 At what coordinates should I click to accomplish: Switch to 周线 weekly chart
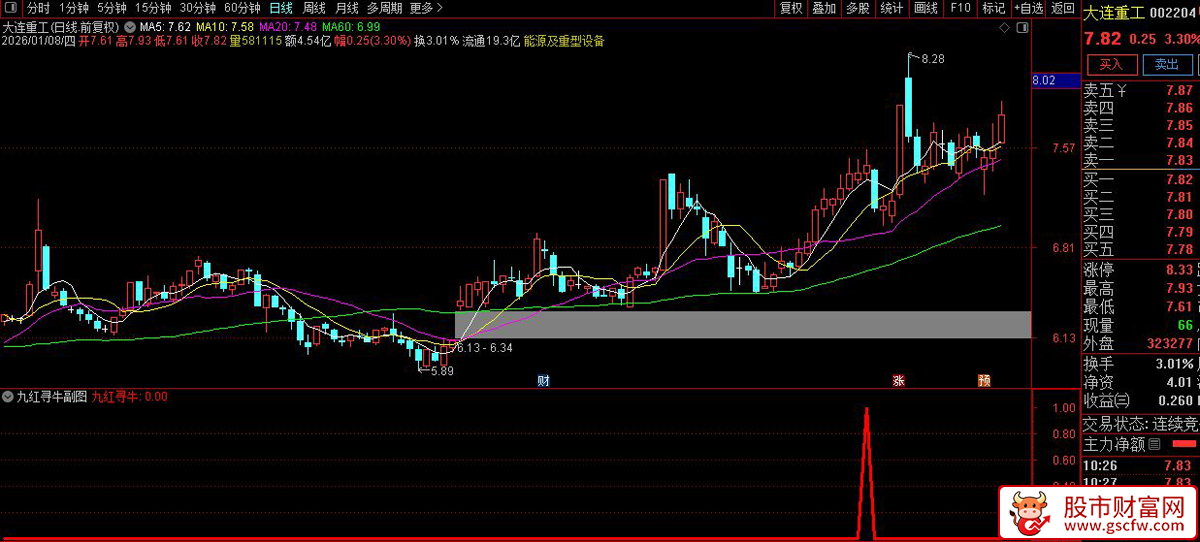[314, 8]
